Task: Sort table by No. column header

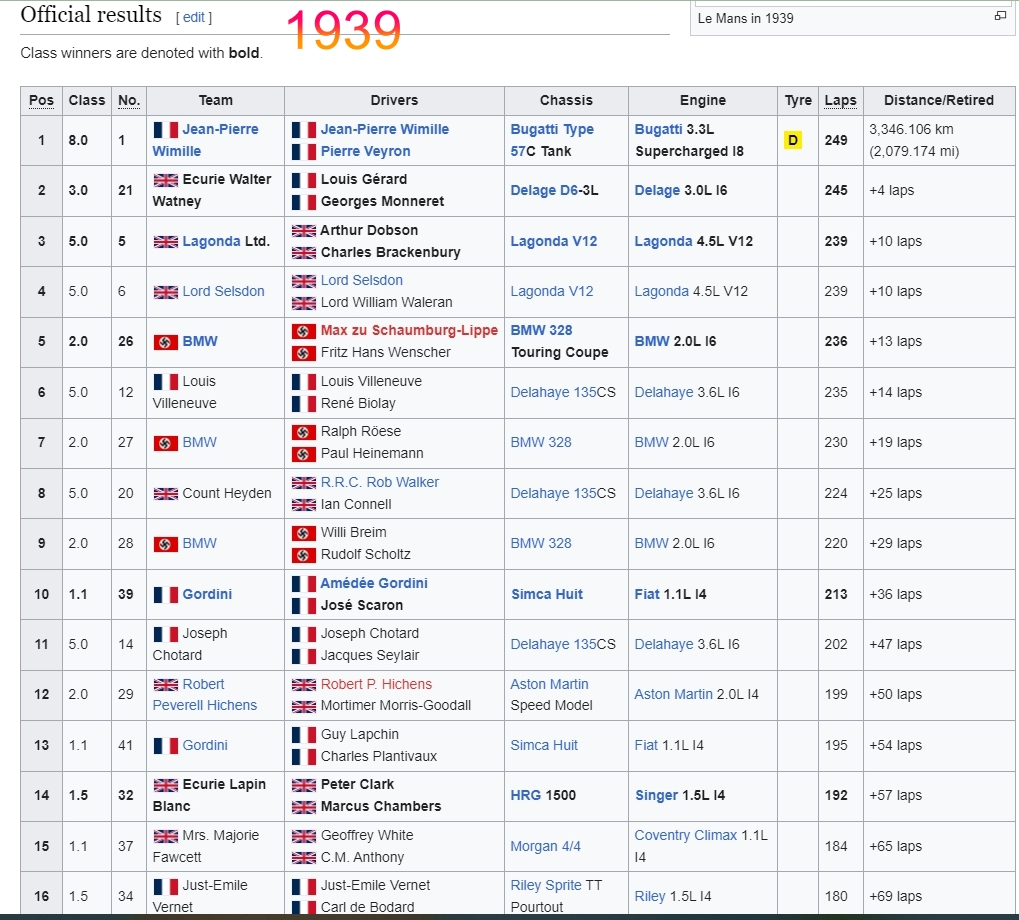Action: pyautogui.click(x=129, y=101)
